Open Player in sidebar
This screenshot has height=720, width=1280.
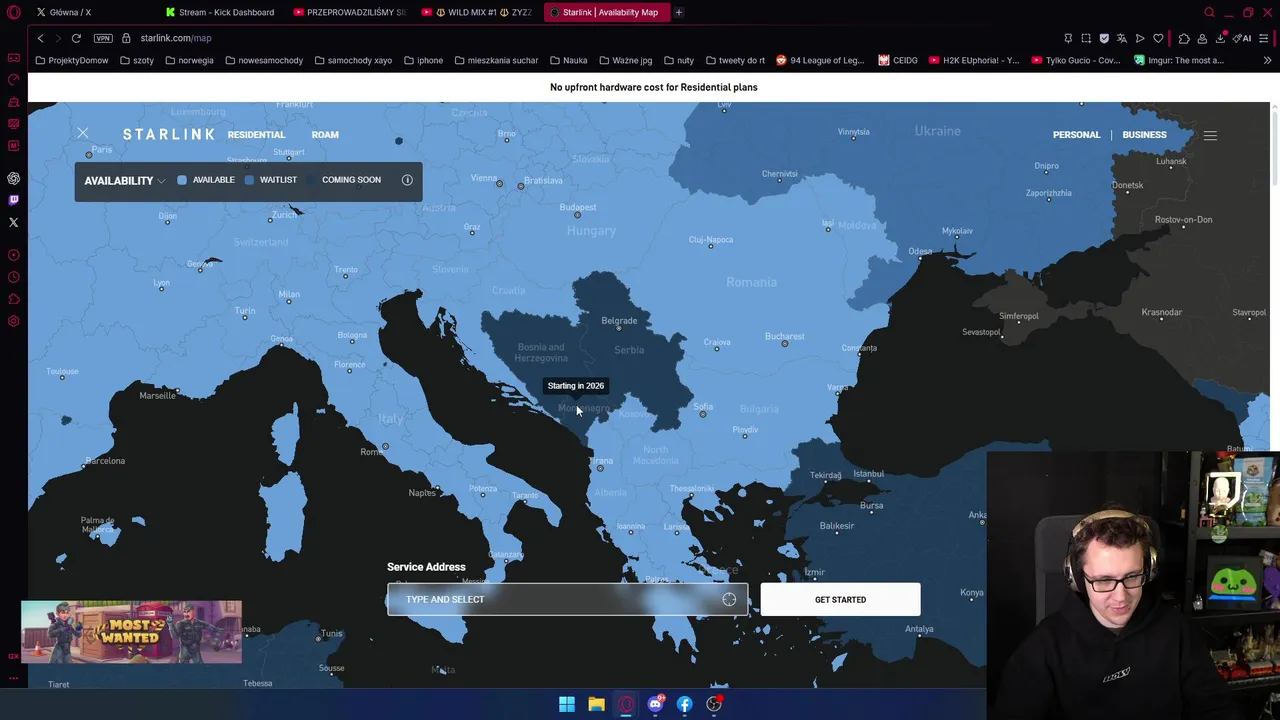[13, 255]
